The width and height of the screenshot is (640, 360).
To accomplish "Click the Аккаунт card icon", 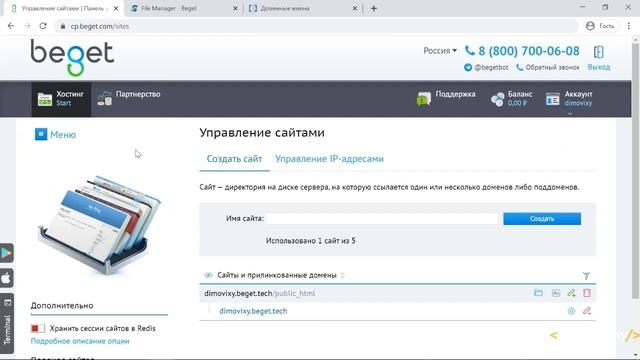I will tap(552, 99).
